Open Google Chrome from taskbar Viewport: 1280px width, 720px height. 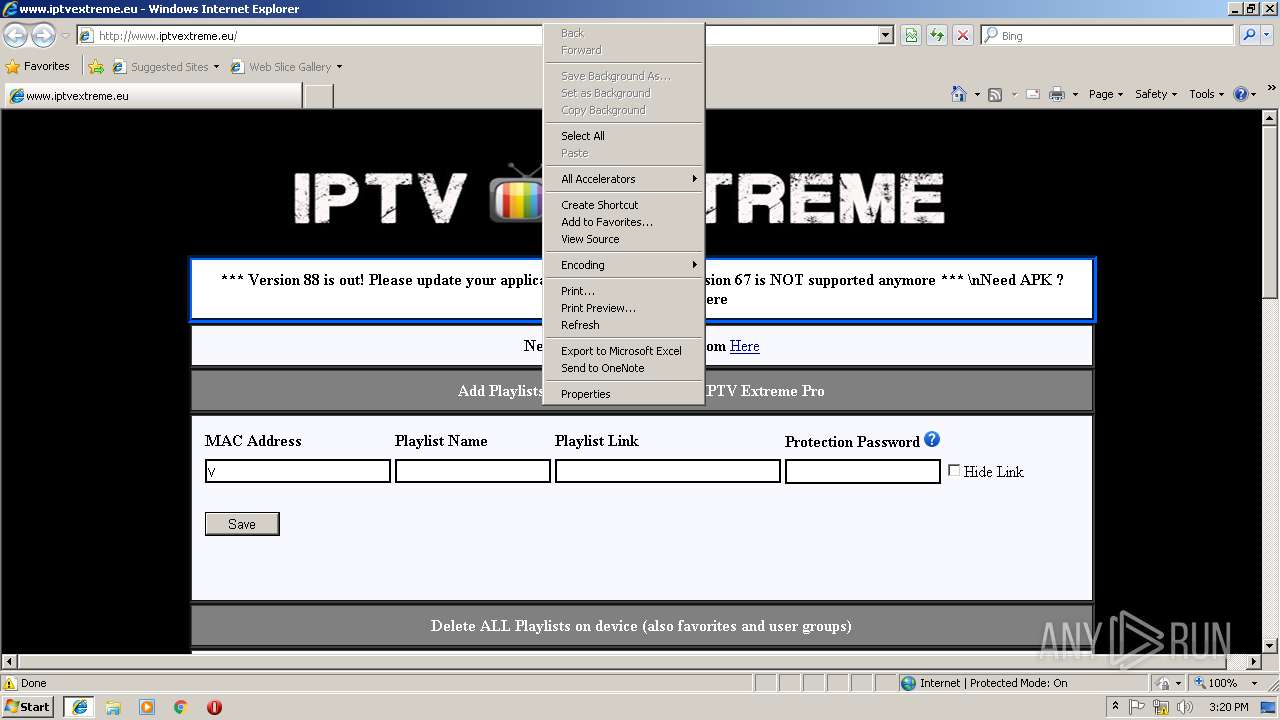click(181, 707)
